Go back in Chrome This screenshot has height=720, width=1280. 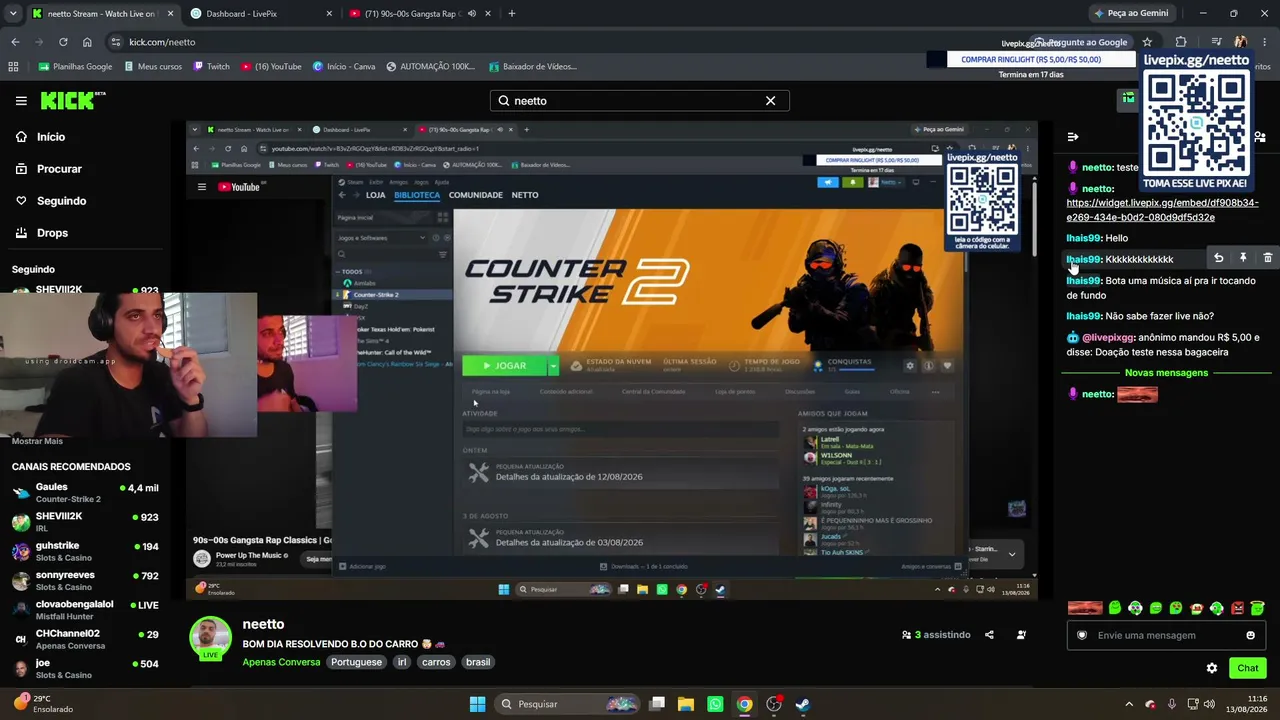tap(15, 42)
